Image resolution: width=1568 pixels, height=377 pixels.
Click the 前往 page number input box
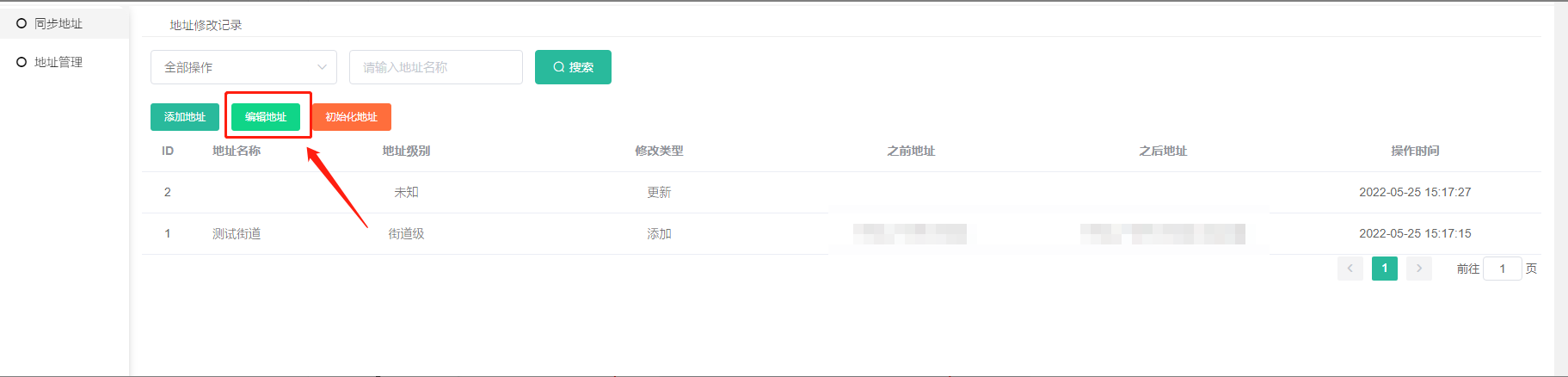(1503, 269)
